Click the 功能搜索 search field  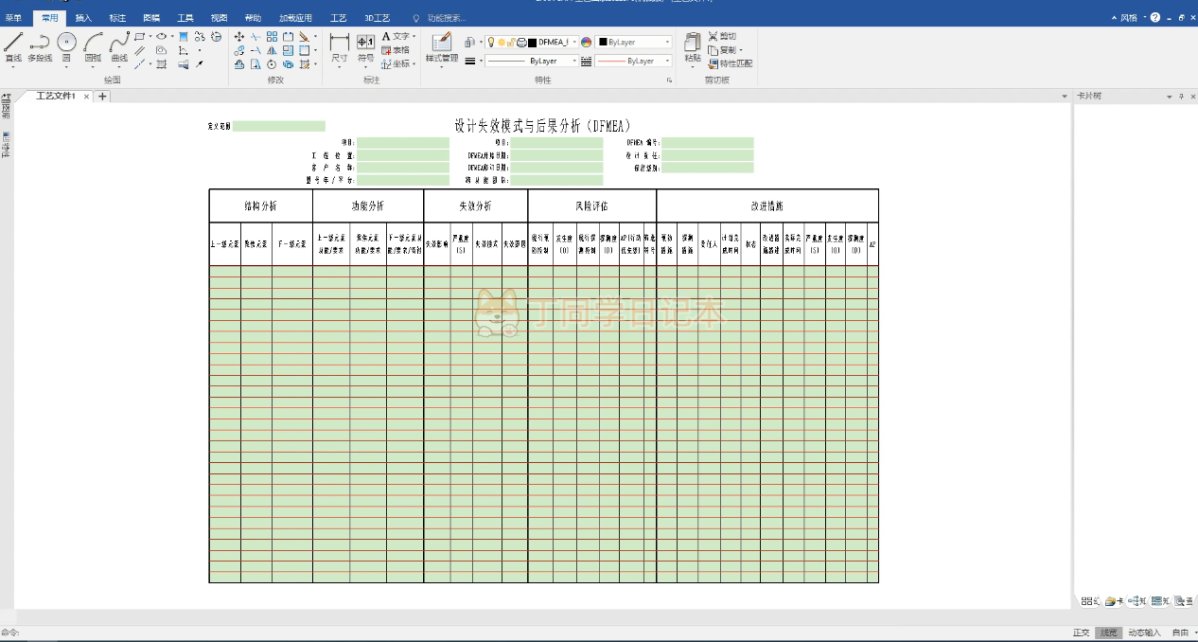coord(446,18)
